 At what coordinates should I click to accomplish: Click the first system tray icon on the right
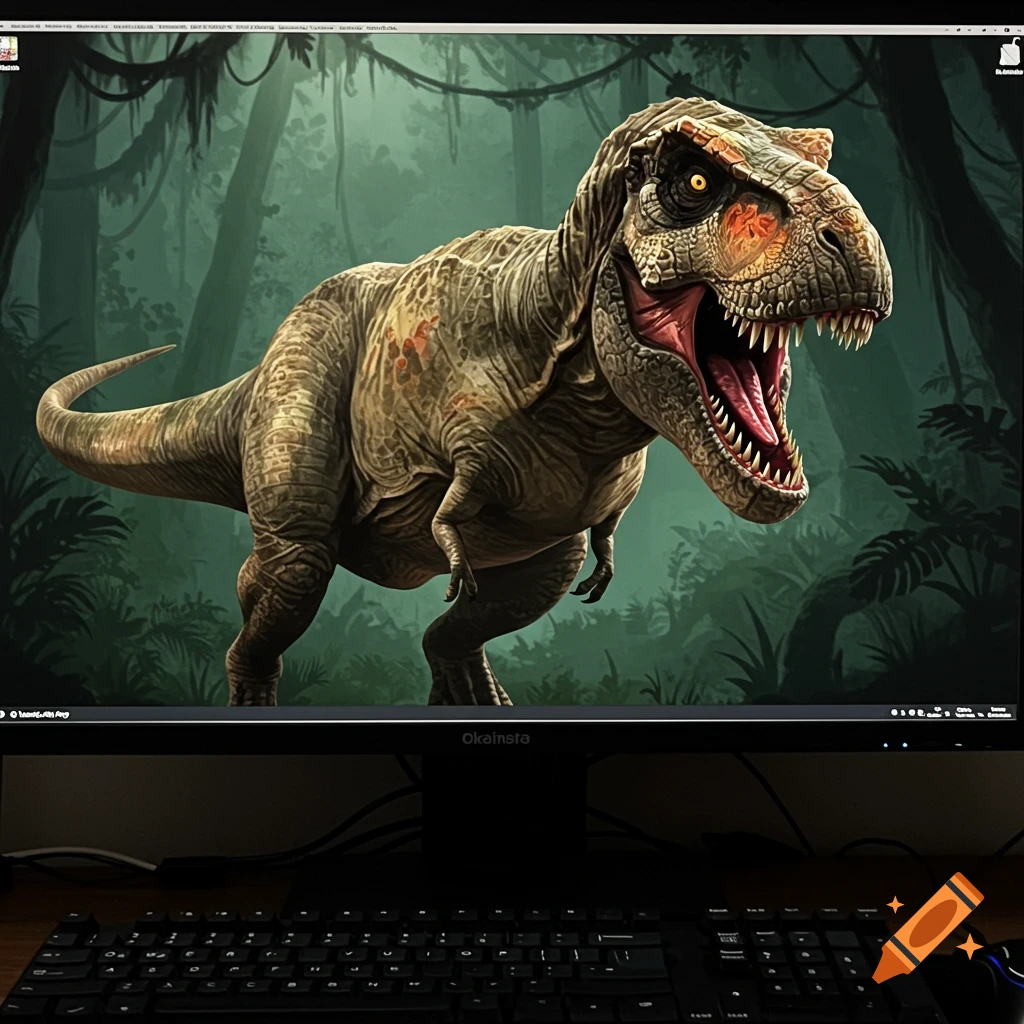[x=893, y=712]
